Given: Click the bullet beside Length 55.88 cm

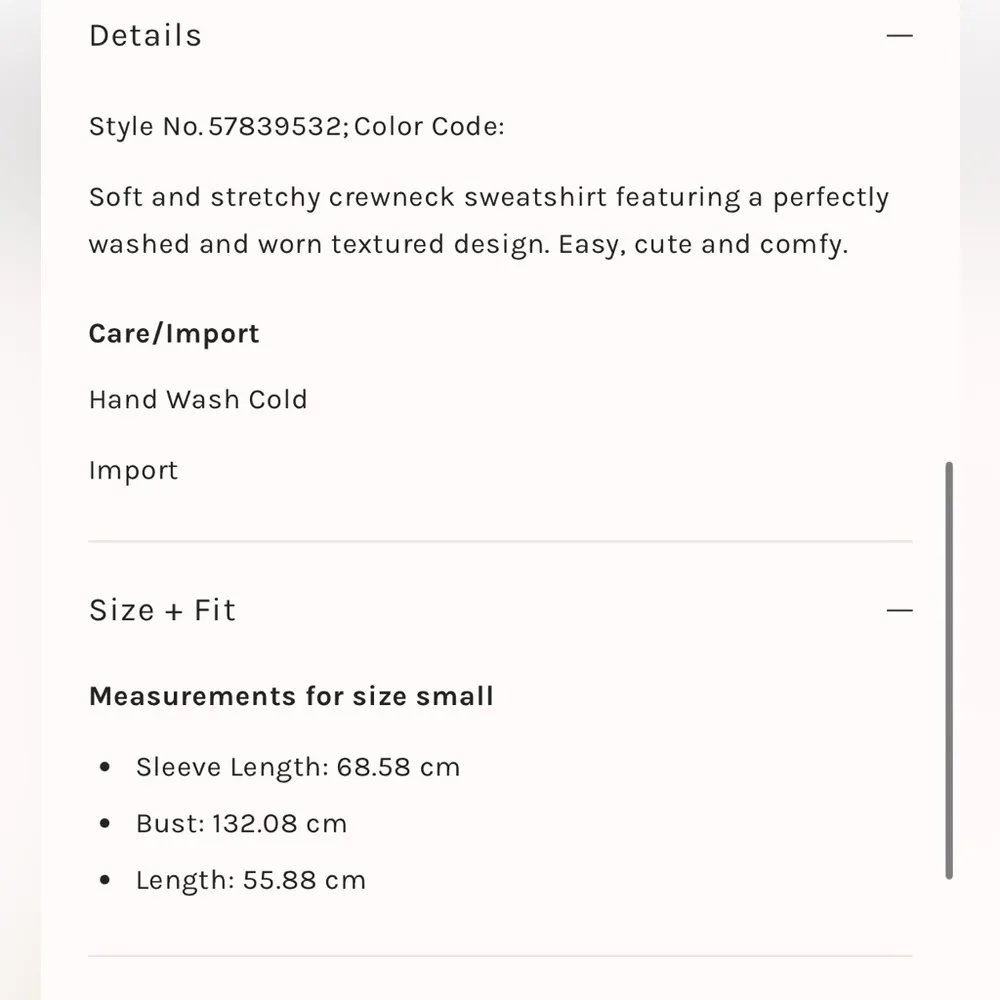Looking at the screenshot, I should [105, 882].
